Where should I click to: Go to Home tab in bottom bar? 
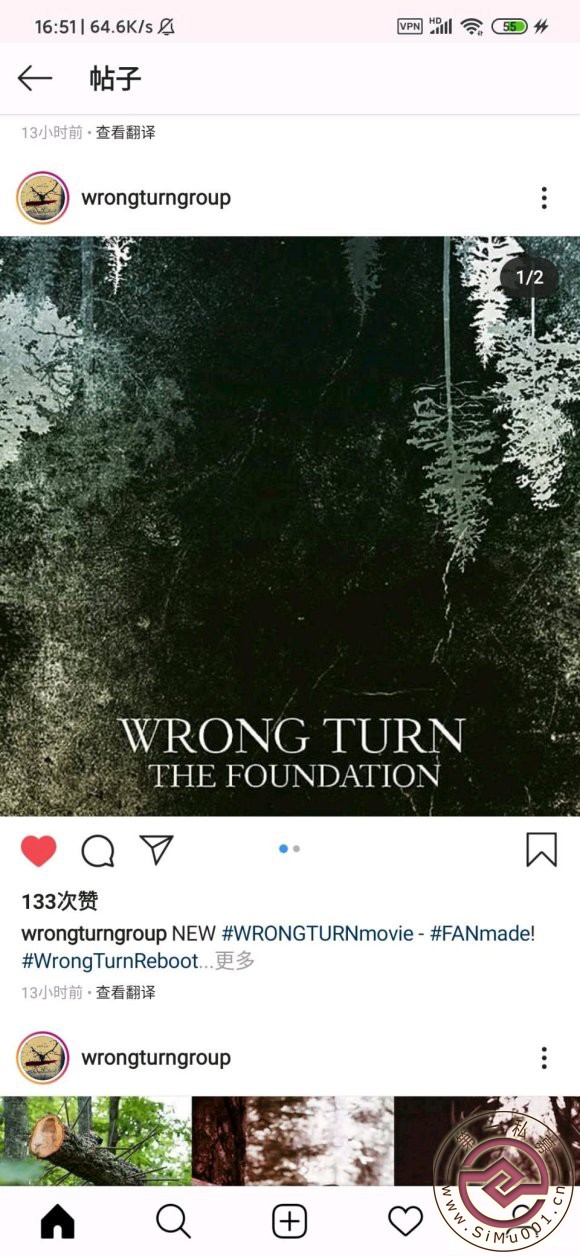tap(57, 1221)
